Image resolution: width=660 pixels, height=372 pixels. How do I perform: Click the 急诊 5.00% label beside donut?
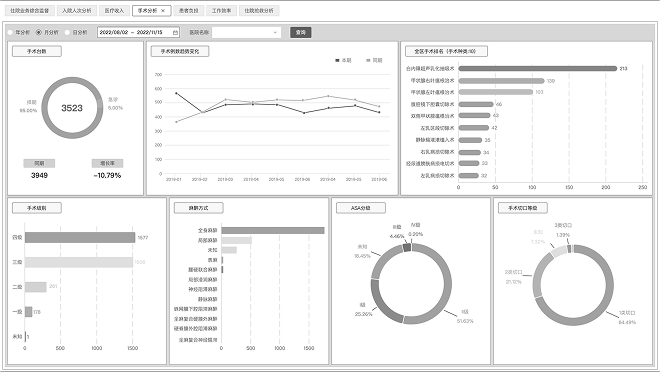coord(115,104)
